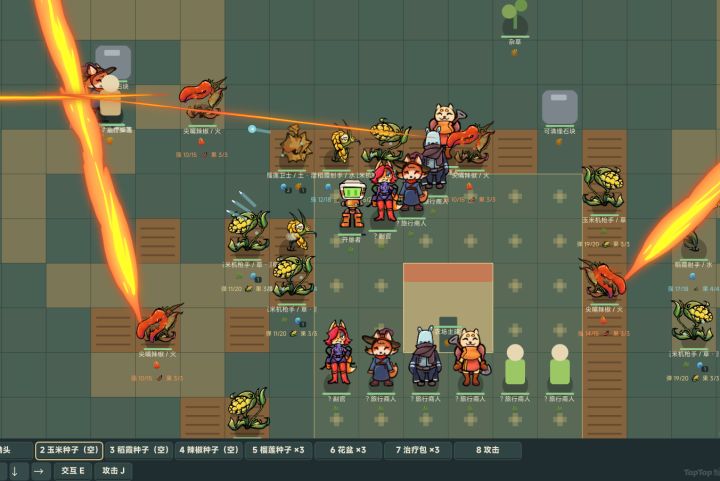The width and height of the screenshot is (720, 481).
Task: Click the fox character under the gray stone
Action: pyautogui.click(x=97, y=77)
